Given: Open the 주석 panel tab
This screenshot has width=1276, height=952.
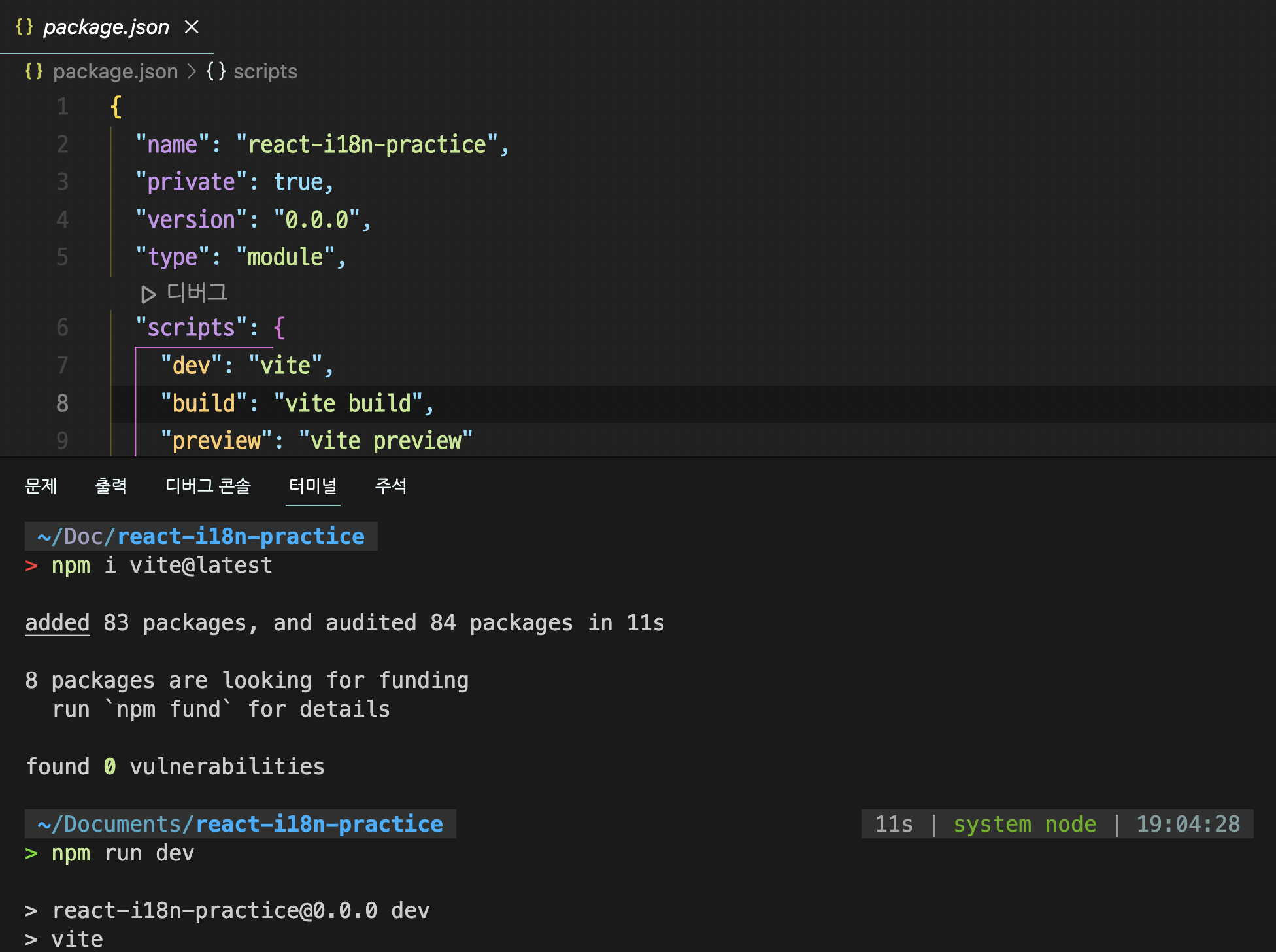Looking at the screenshot, I should click(x=391, y=486).
